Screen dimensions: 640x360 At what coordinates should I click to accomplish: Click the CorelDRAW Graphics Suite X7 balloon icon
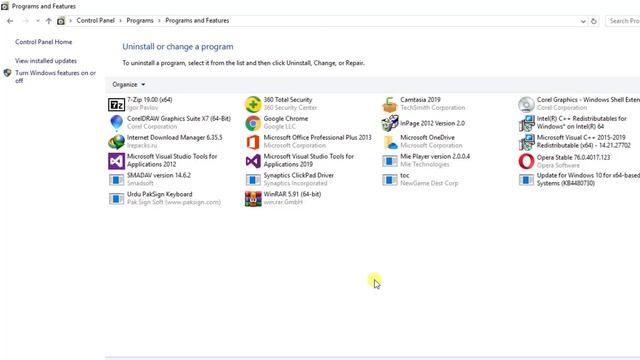pos(116,123)
